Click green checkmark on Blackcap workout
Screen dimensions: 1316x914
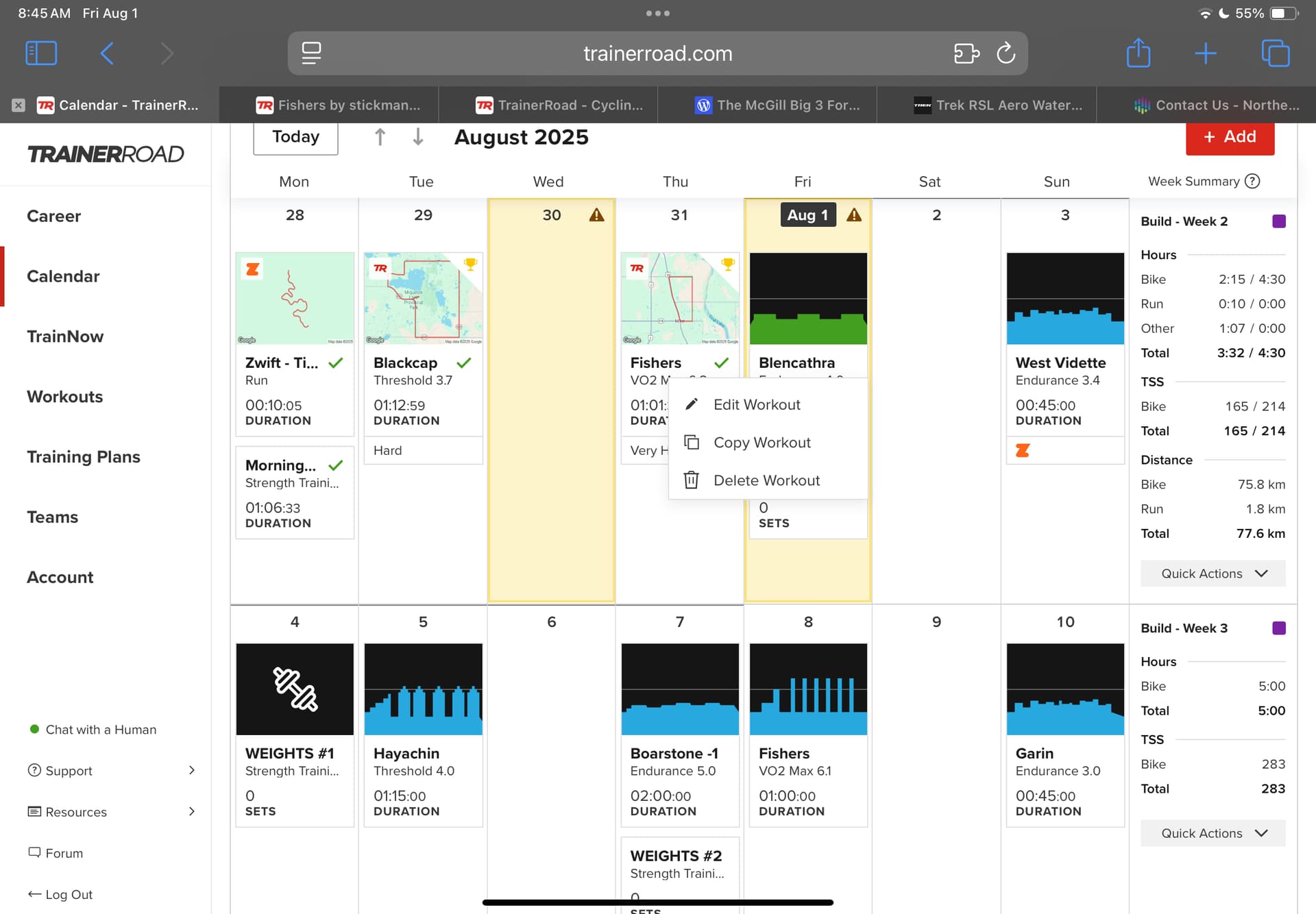click(464, 362)
